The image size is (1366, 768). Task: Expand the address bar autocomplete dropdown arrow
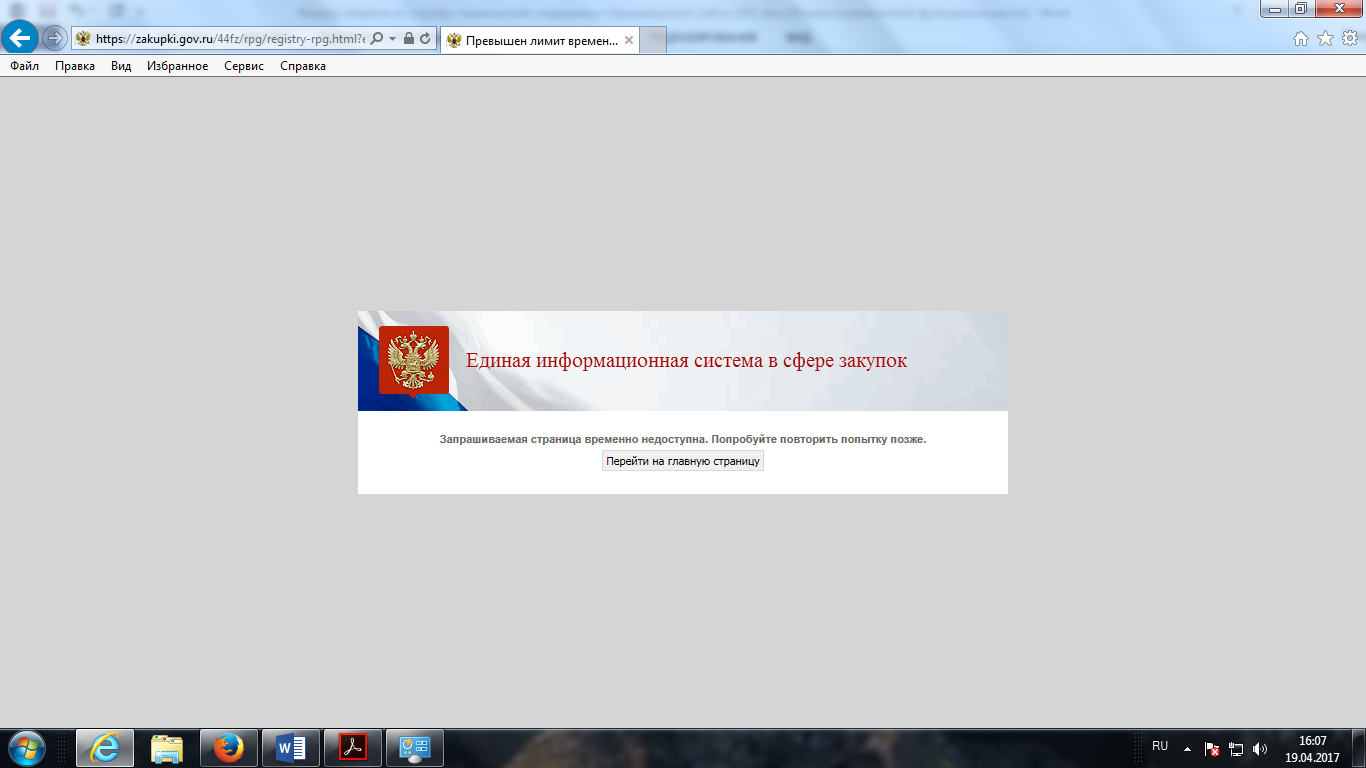[393, 39]
